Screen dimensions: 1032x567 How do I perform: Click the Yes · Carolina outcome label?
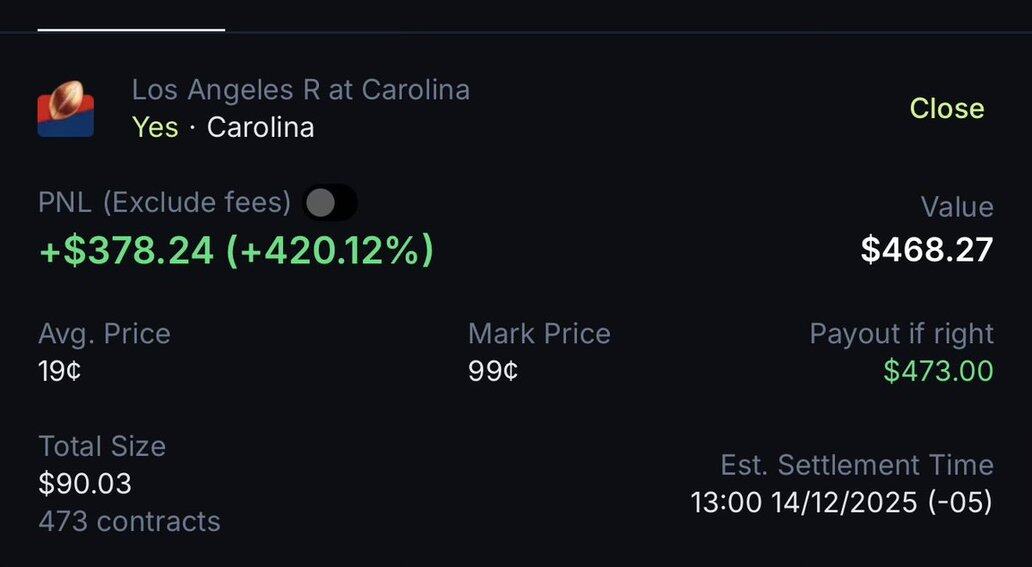coord(223,128)
